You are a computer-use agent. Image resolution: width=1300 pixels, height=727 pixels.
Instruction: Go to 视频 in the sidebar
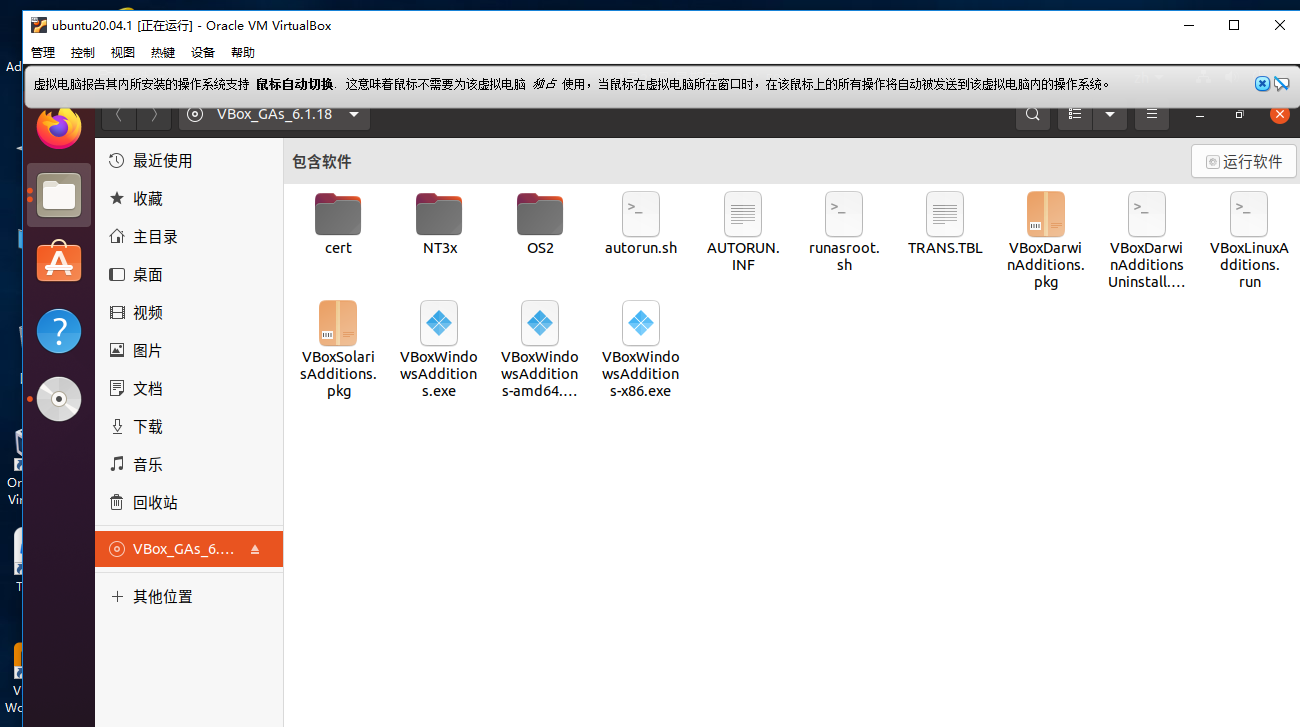coord(189,313)
